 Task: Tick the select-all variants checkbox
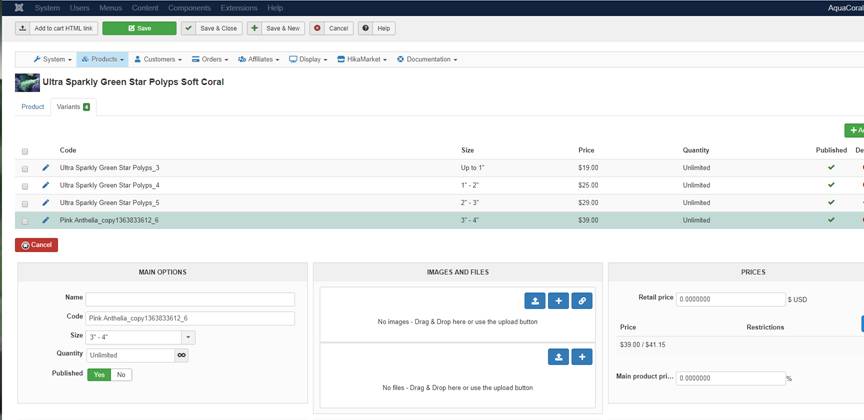coord(25,151)
